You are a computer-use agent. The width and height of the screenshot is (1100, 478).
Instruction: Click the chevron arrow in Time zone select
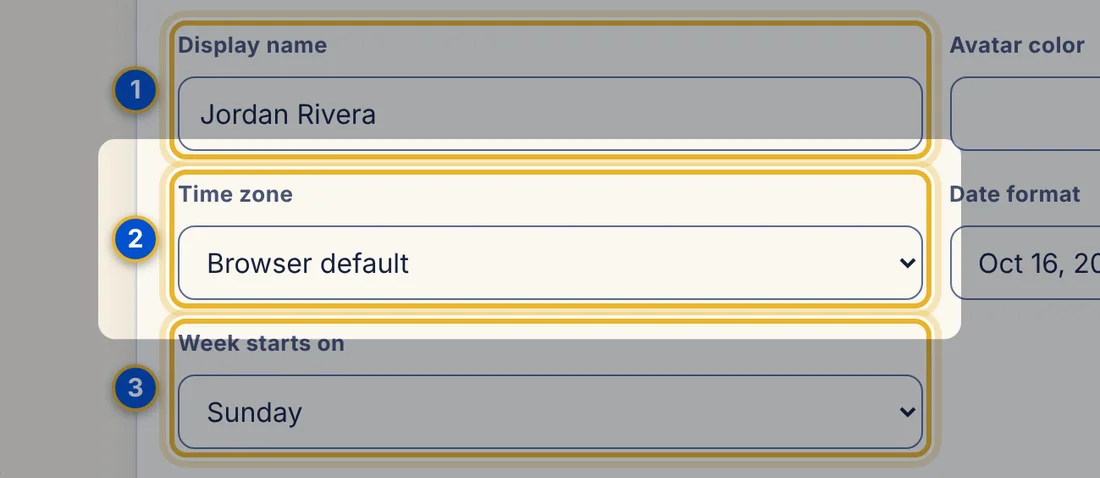[907, 263]
